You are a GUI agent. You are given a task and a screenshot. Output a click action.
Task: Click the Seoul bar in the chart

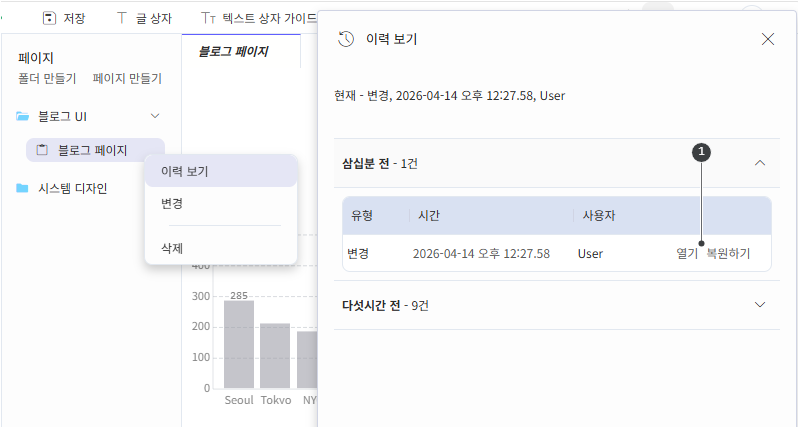[x=238, y=343]
